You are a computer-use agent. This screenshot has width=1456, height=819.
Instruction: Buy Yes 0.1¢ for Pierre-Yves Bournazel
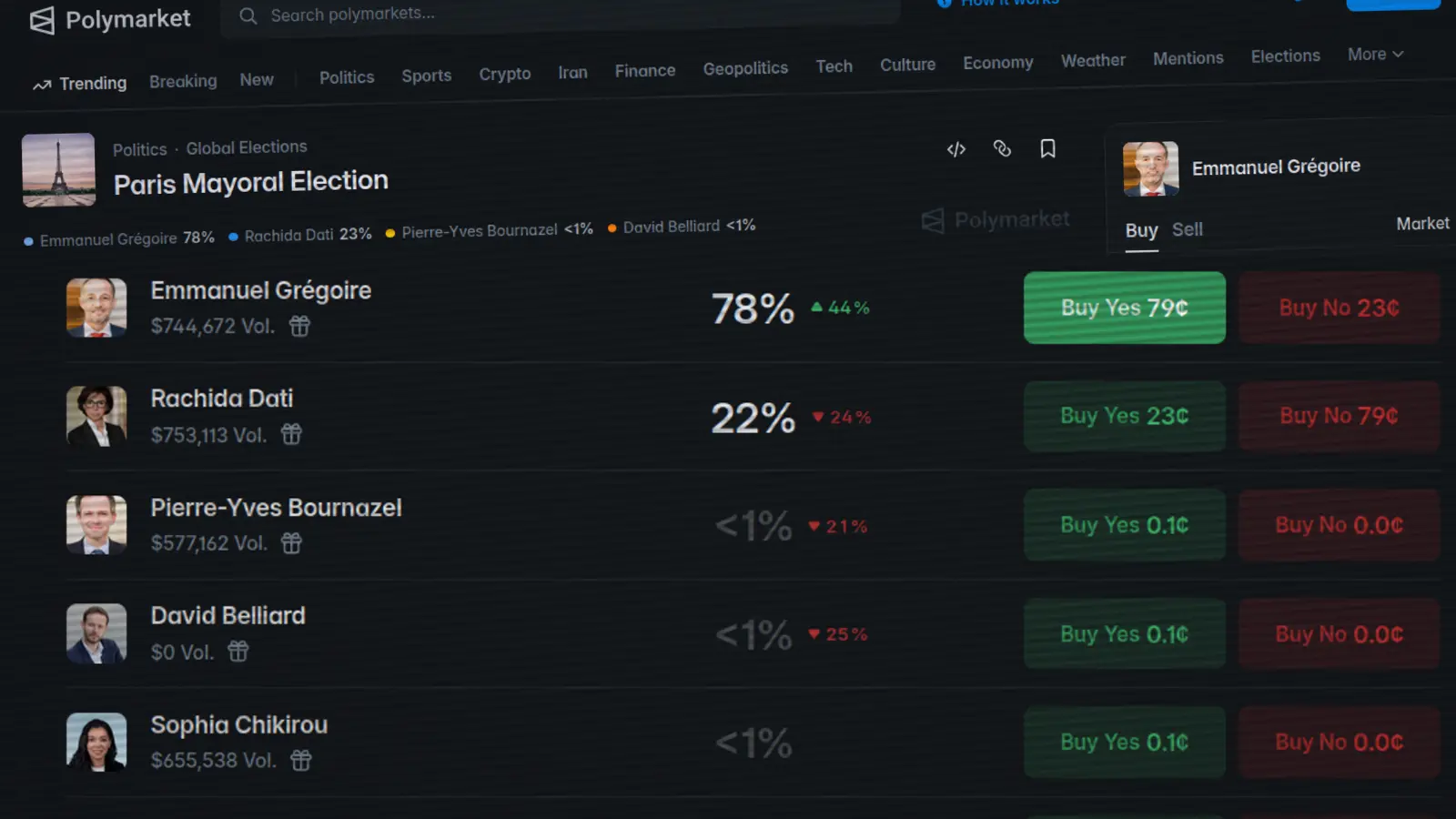(1125, 525)
